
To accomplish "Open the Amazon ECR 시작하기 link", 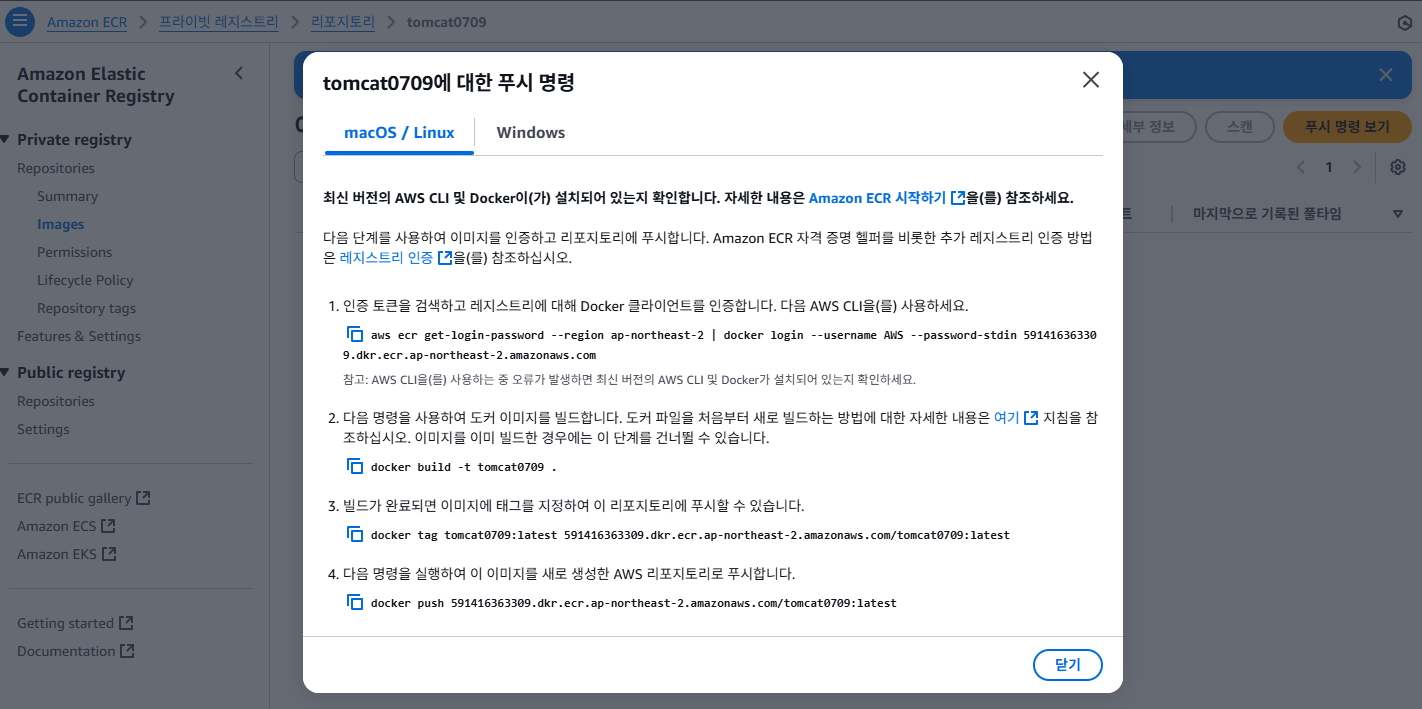I will (886, 198).
